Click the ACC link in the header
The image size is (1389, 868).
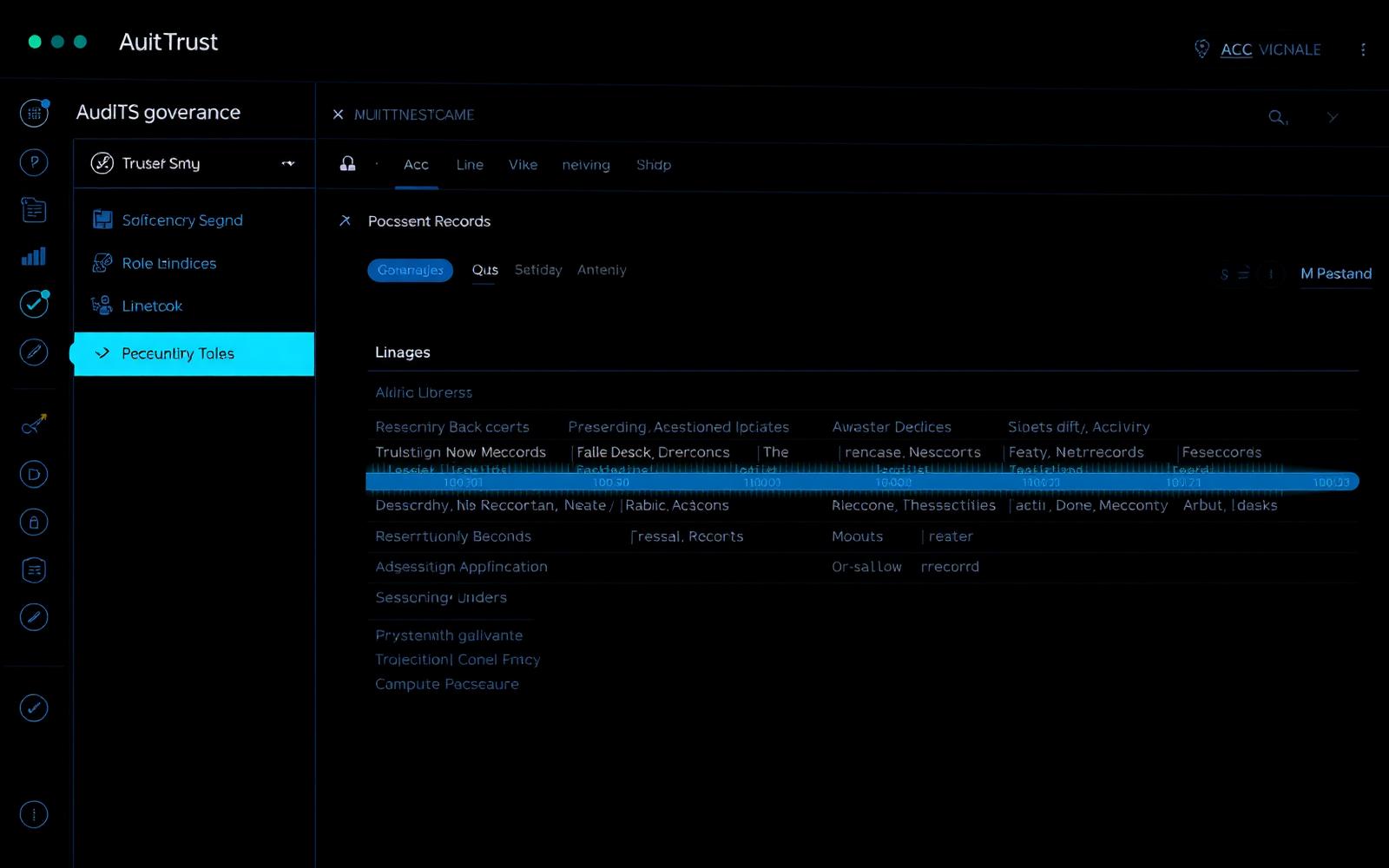(x=1236, y=49)
